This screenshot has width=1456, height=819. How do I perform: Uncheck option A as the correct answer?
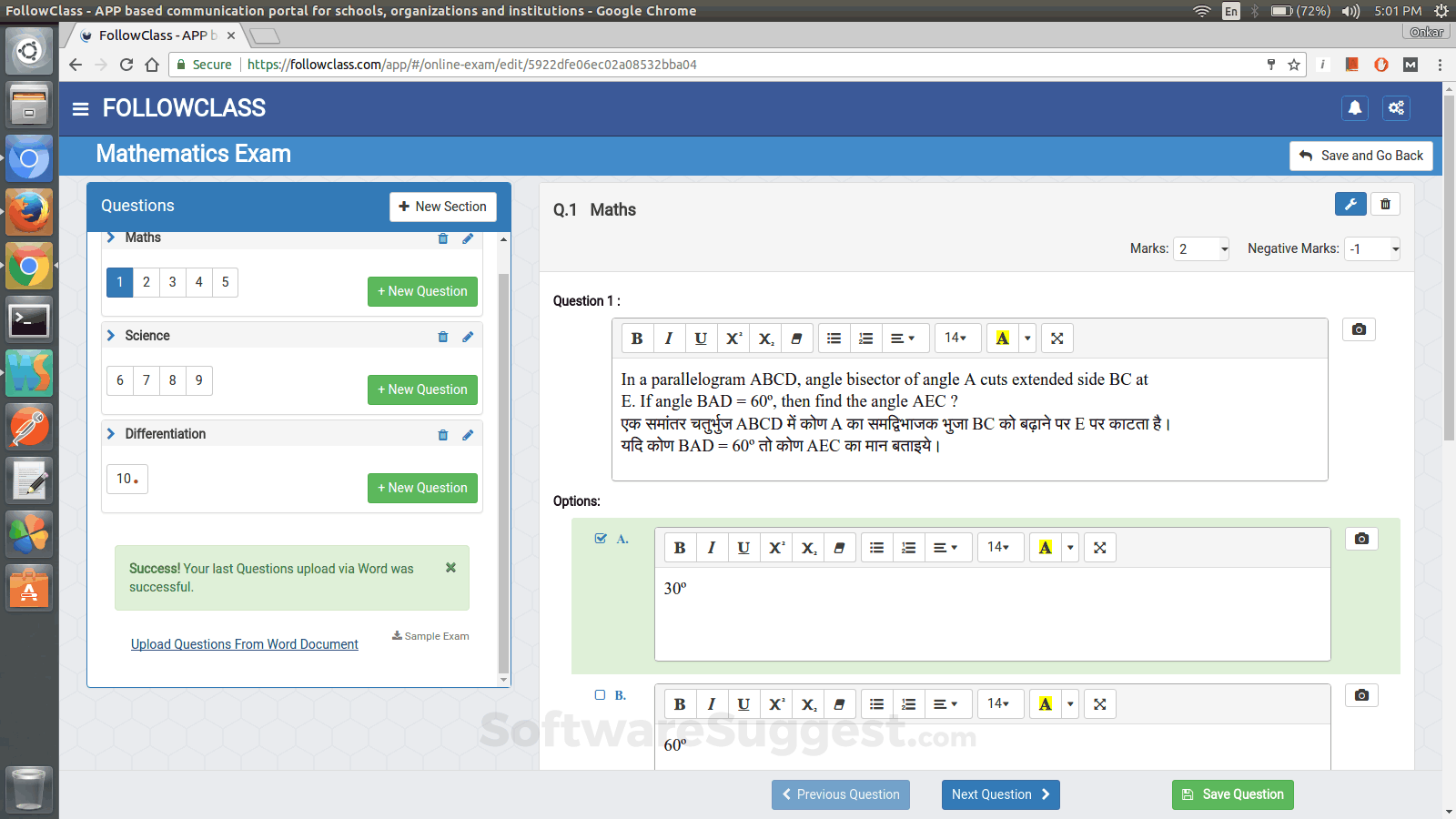pos(600,538)
